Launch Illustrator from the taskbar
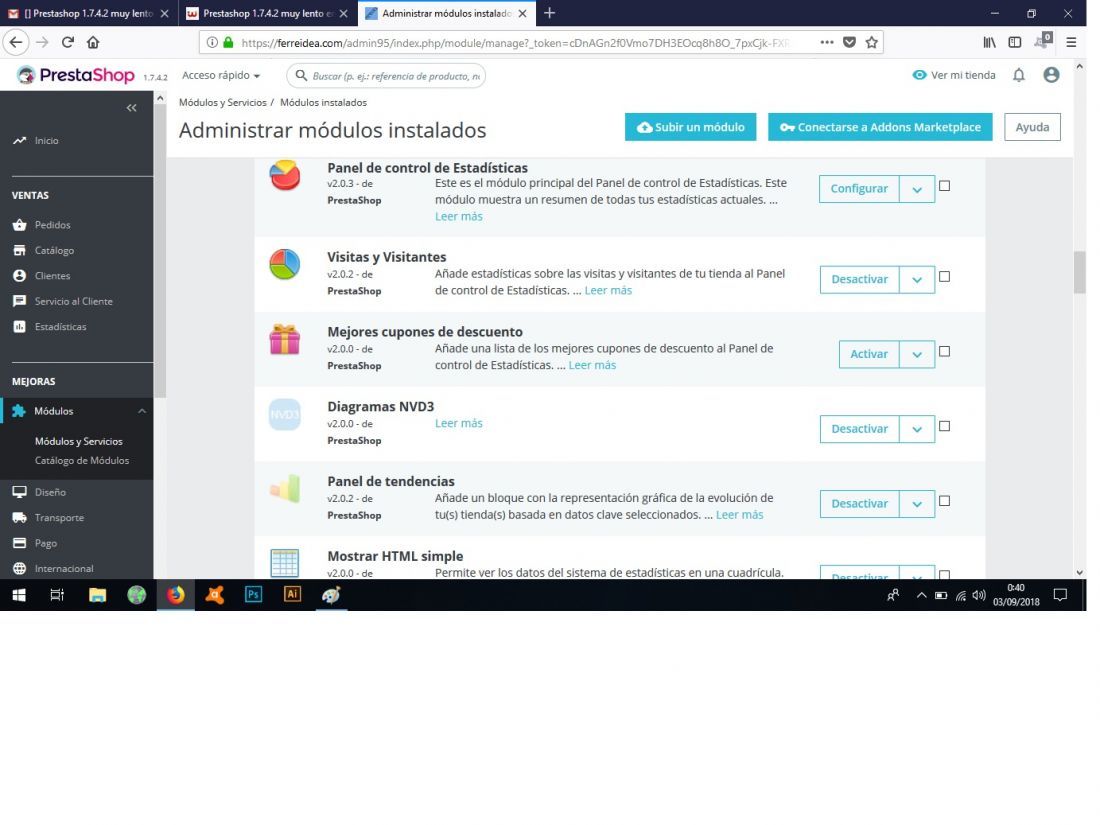 [292, 594]
